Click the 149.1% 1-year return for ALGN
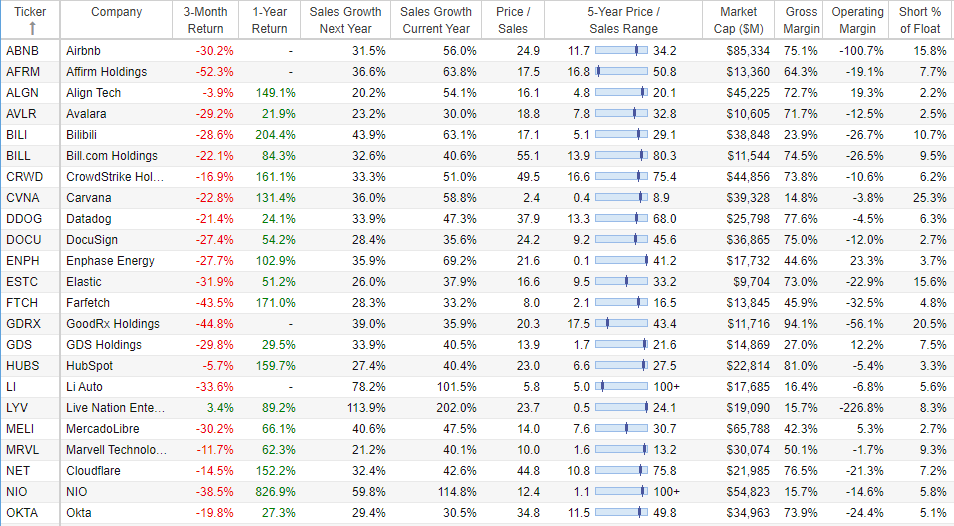The width and height of the screenshot is (954, 526). (x=276, y=93)
